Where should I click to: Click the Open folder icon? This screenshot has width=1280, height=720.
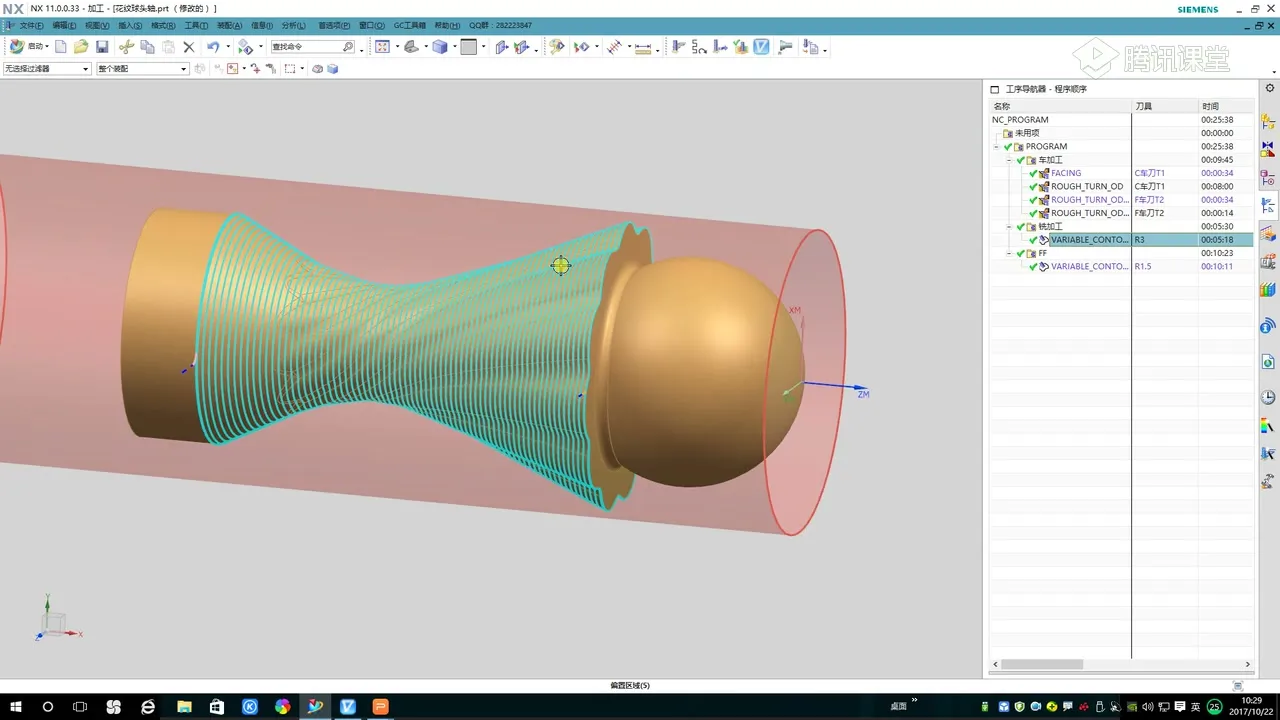[x=81, y=47]
